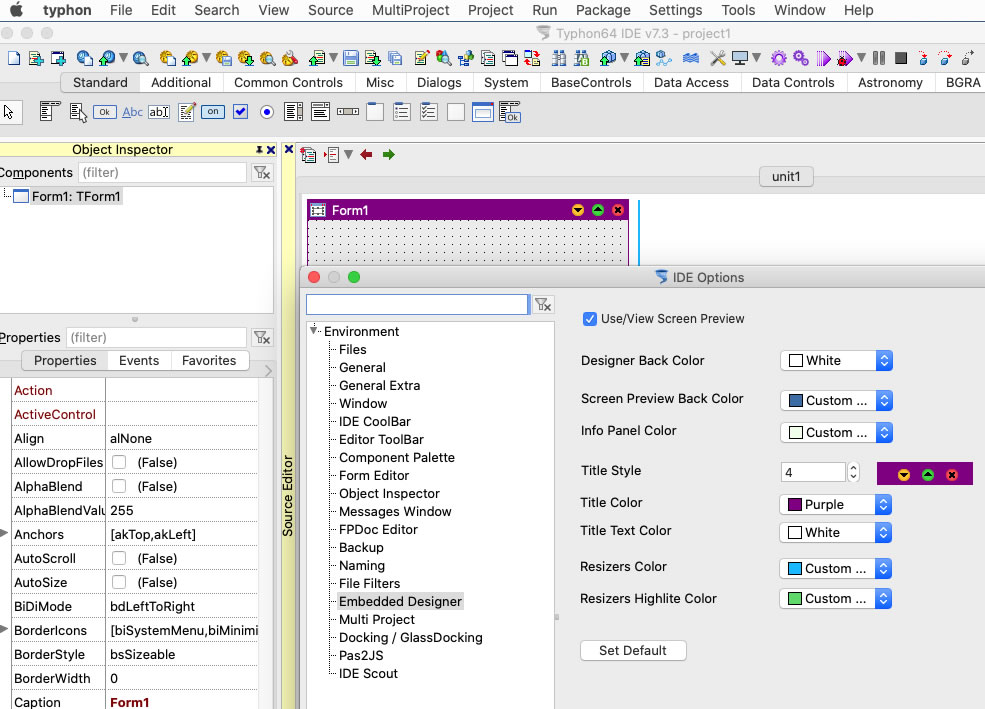Open the Tools menu

pos(738,11)
